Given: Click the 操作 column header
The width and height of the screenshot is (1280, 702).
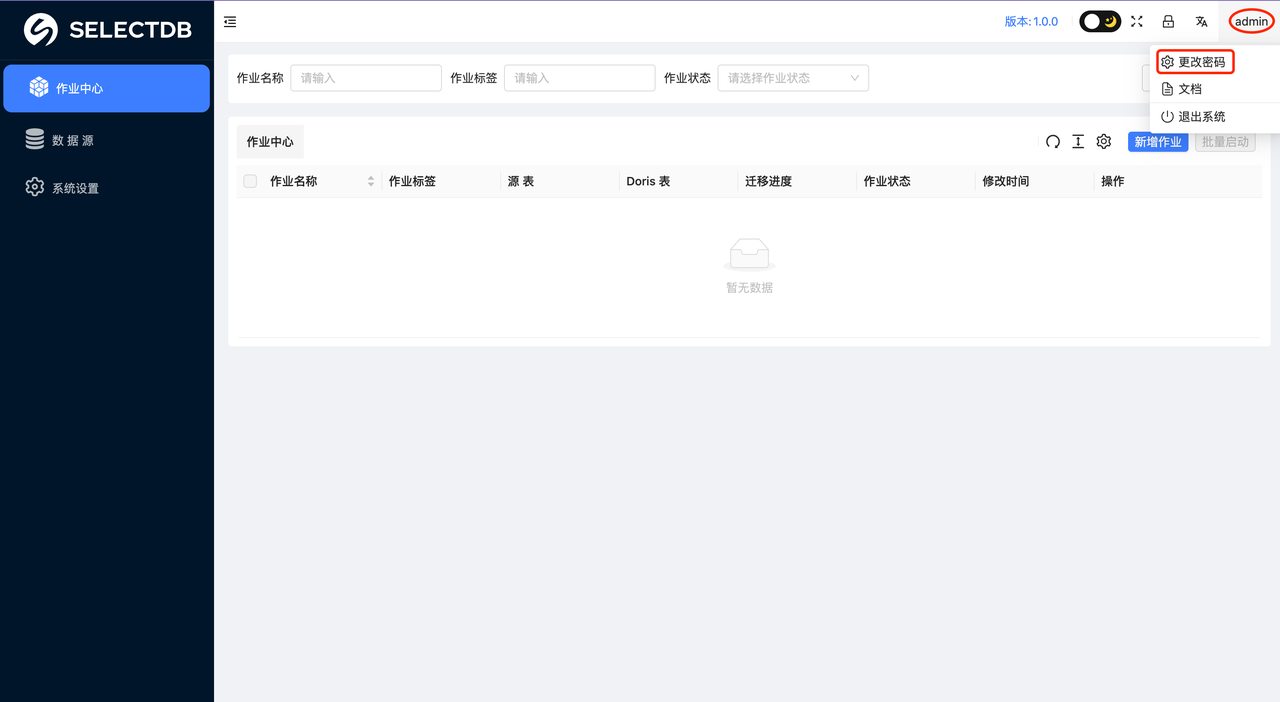Looking at the screenshot, I should [x=1112, y=181].
